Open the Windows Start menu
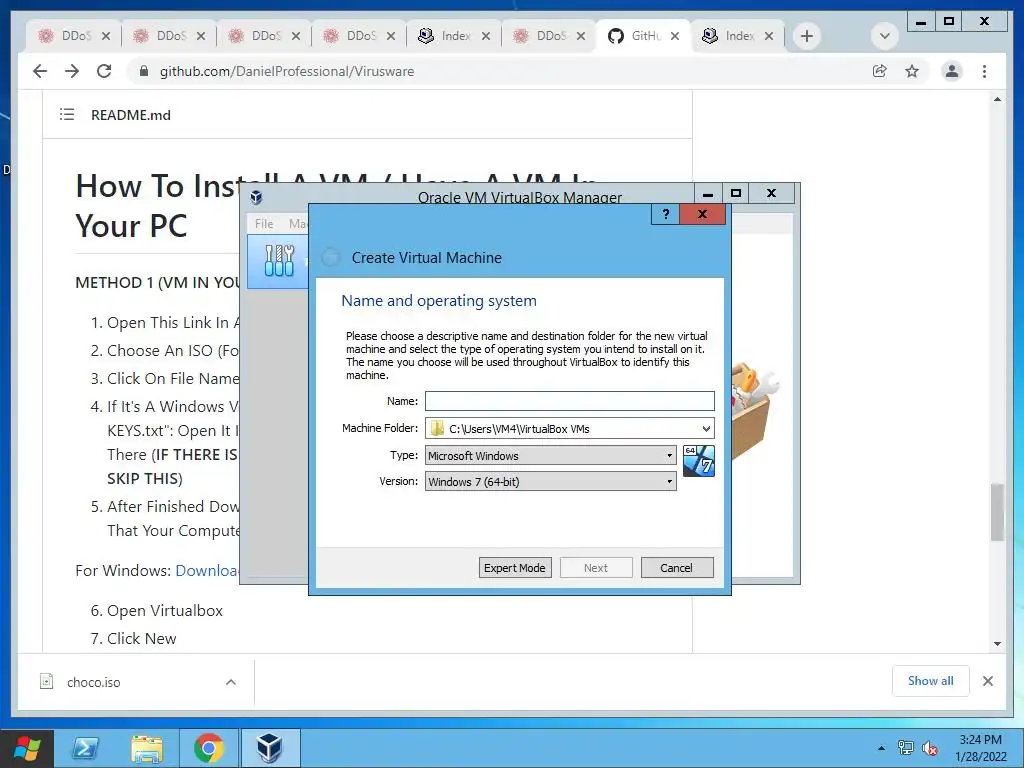This screenshot has width=1024, height=768. point(27,748)
